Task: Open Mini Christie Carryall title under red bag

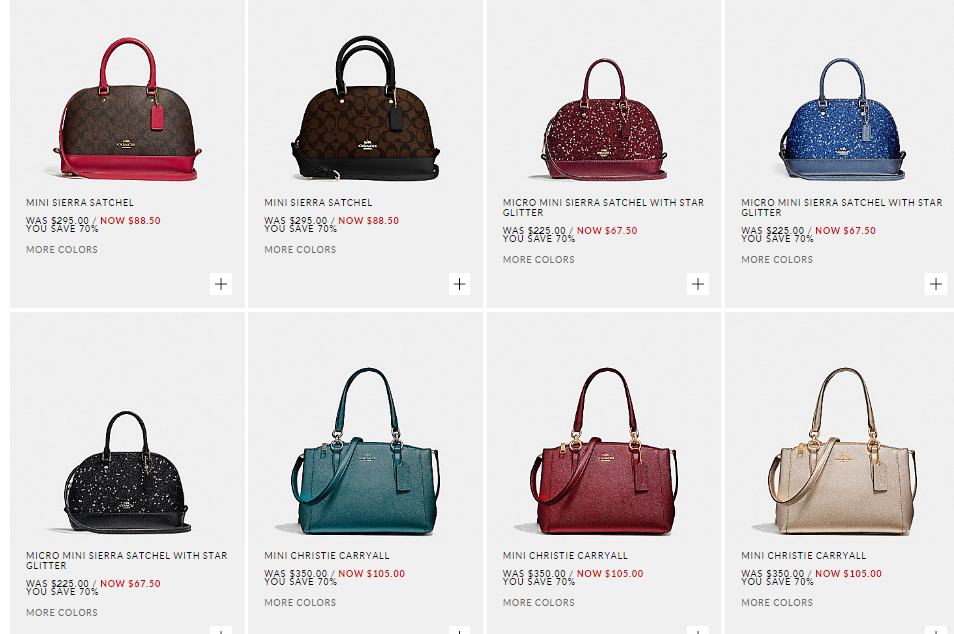Action: pyautogui.click(x=565, y=556)
